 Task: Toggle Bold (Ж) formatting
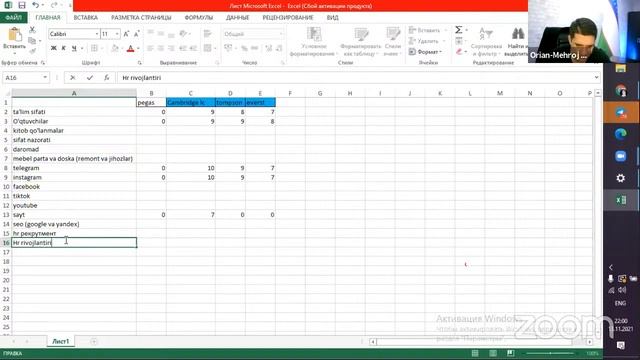(x=53, y=48)
